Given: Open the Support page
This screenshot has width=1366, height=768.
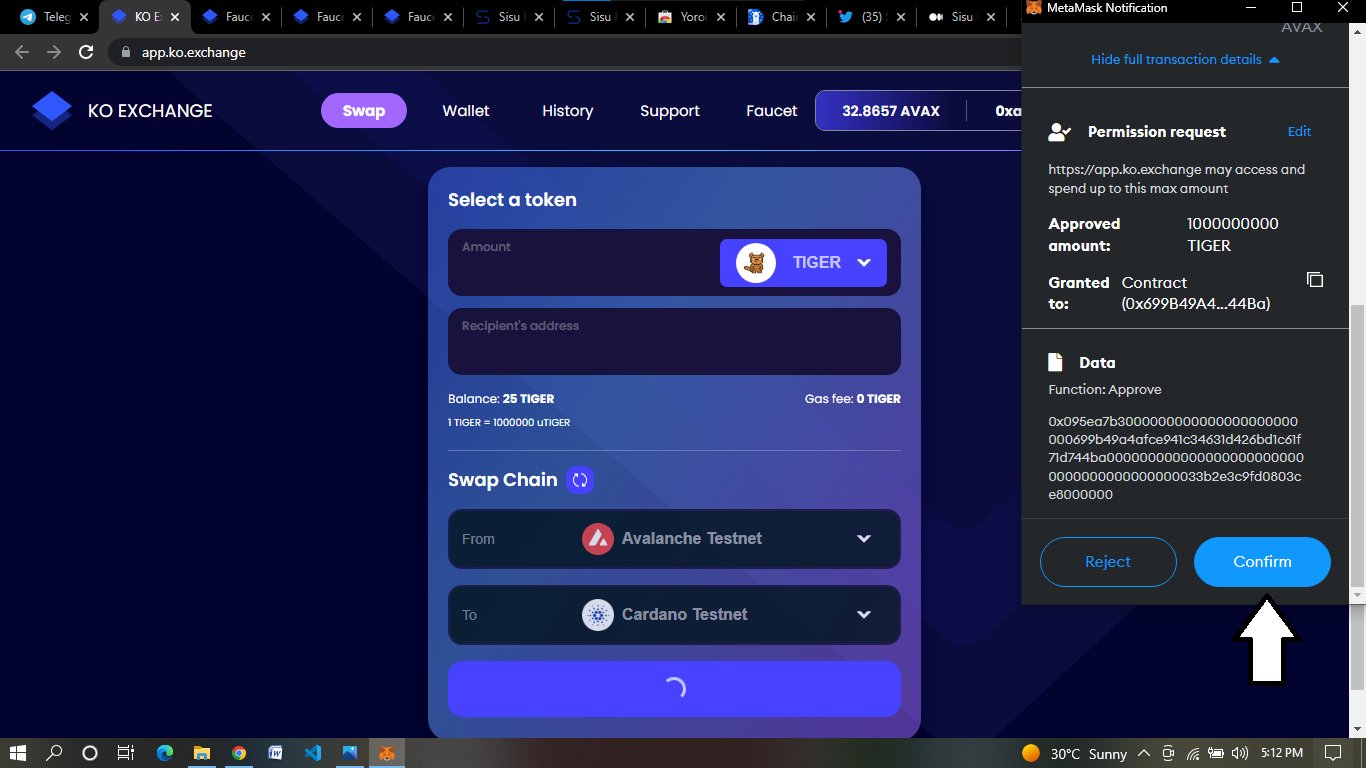Looking at the screenshot, I should click(x=670, y=111).
